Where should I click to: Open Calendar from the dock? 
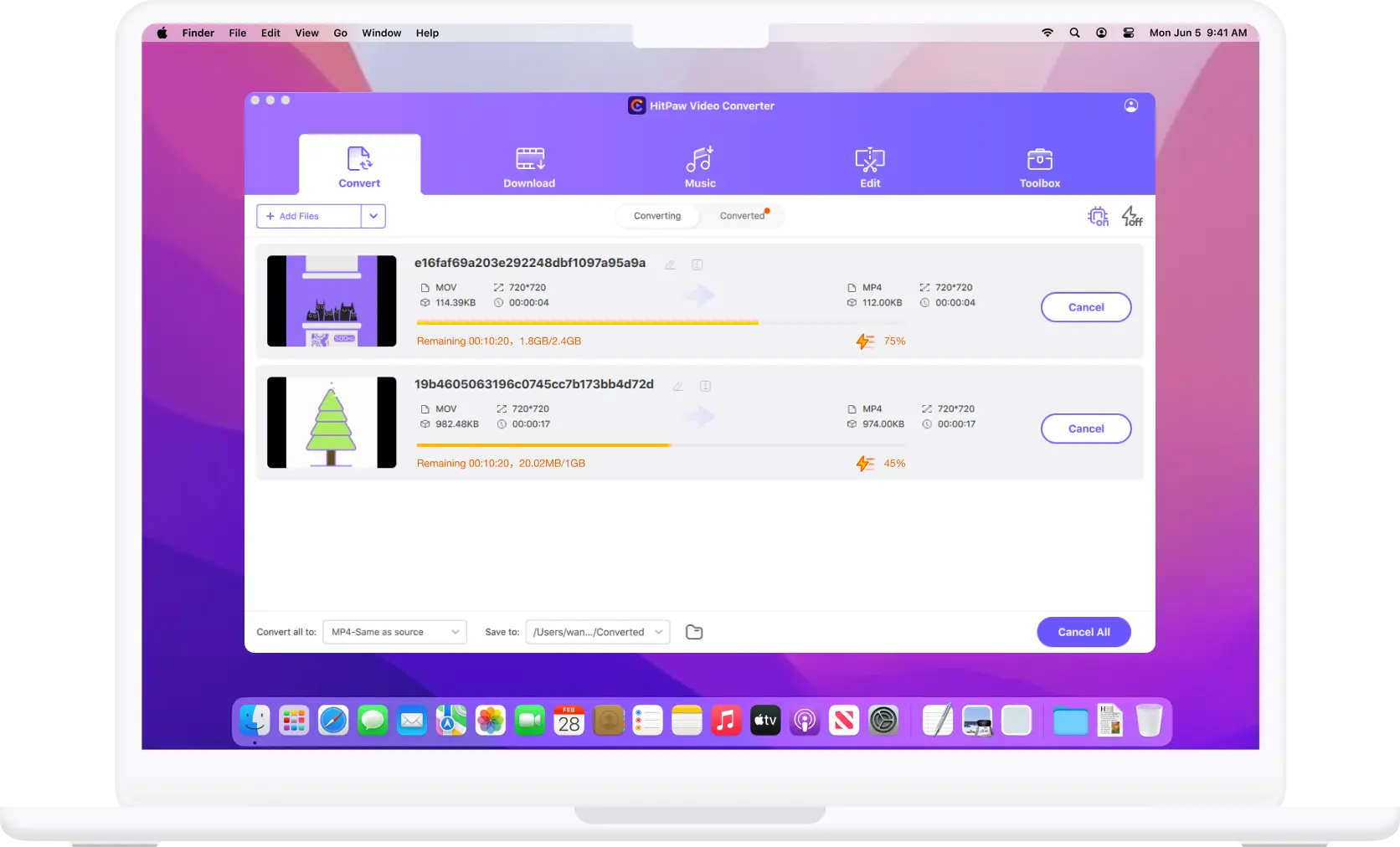point(569,720)
